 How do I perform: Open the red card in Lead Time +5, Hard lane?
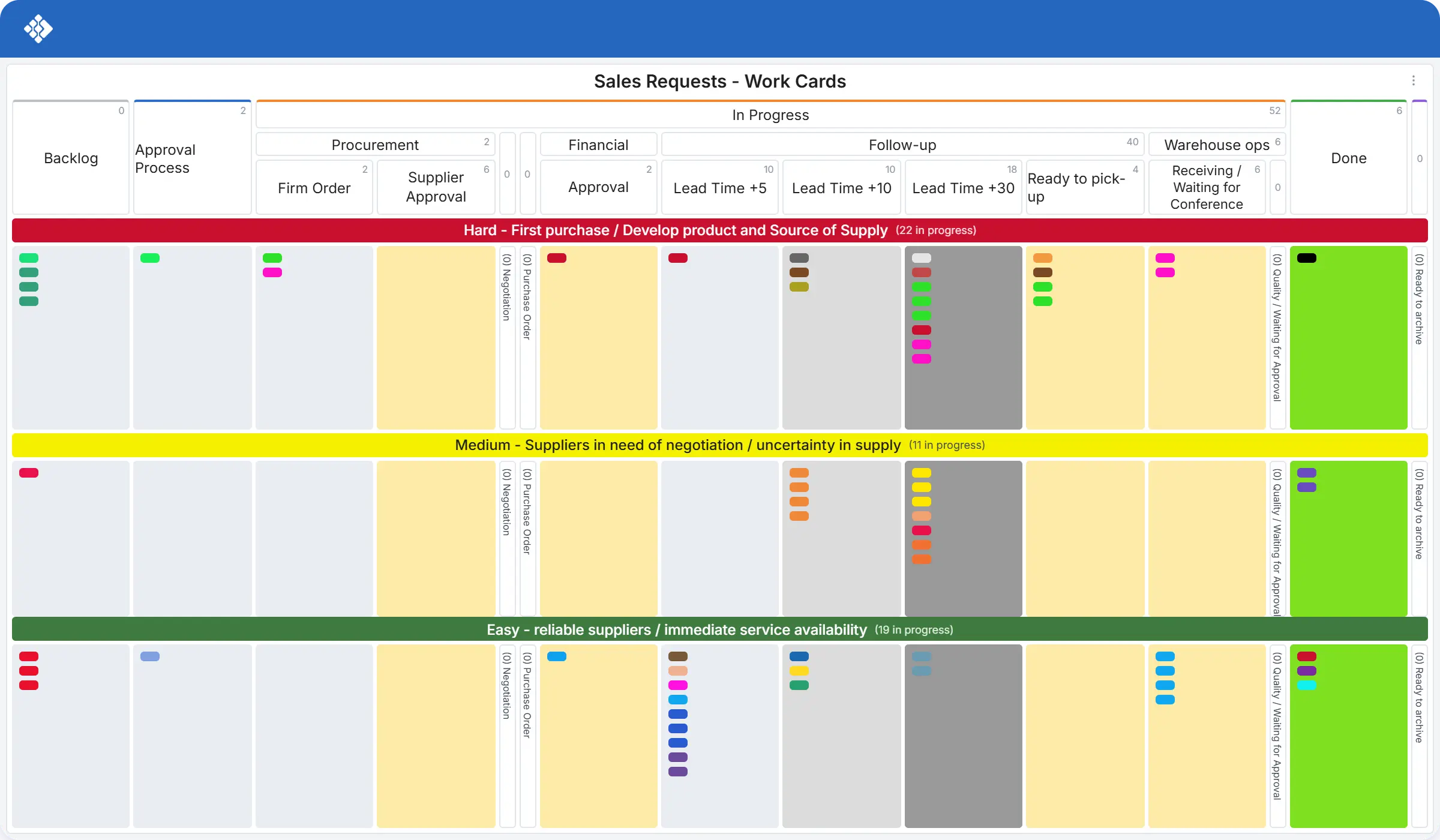coord(678,258)
